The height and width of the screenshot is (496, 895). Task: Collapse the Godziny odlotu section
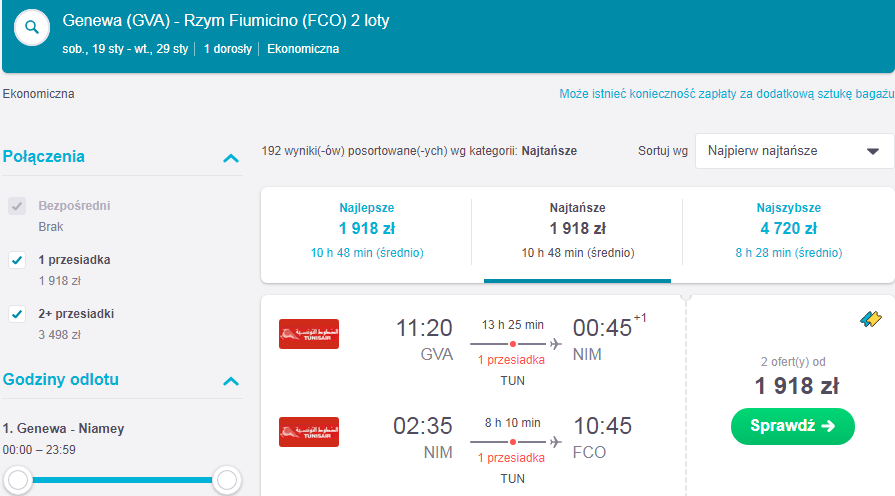[231, 381]
